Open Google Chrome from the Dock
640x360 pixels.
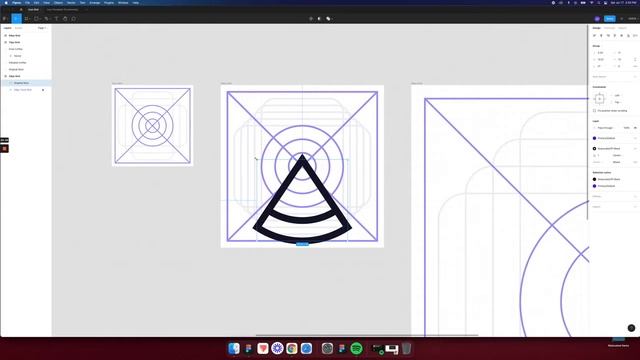(292, 349)
